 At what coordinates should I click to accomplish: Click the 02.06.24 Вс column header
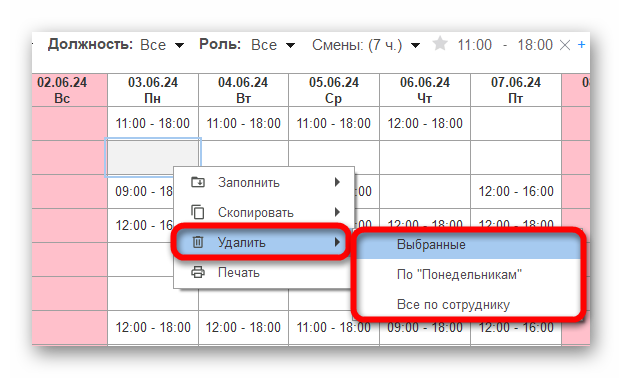[69, 90]
